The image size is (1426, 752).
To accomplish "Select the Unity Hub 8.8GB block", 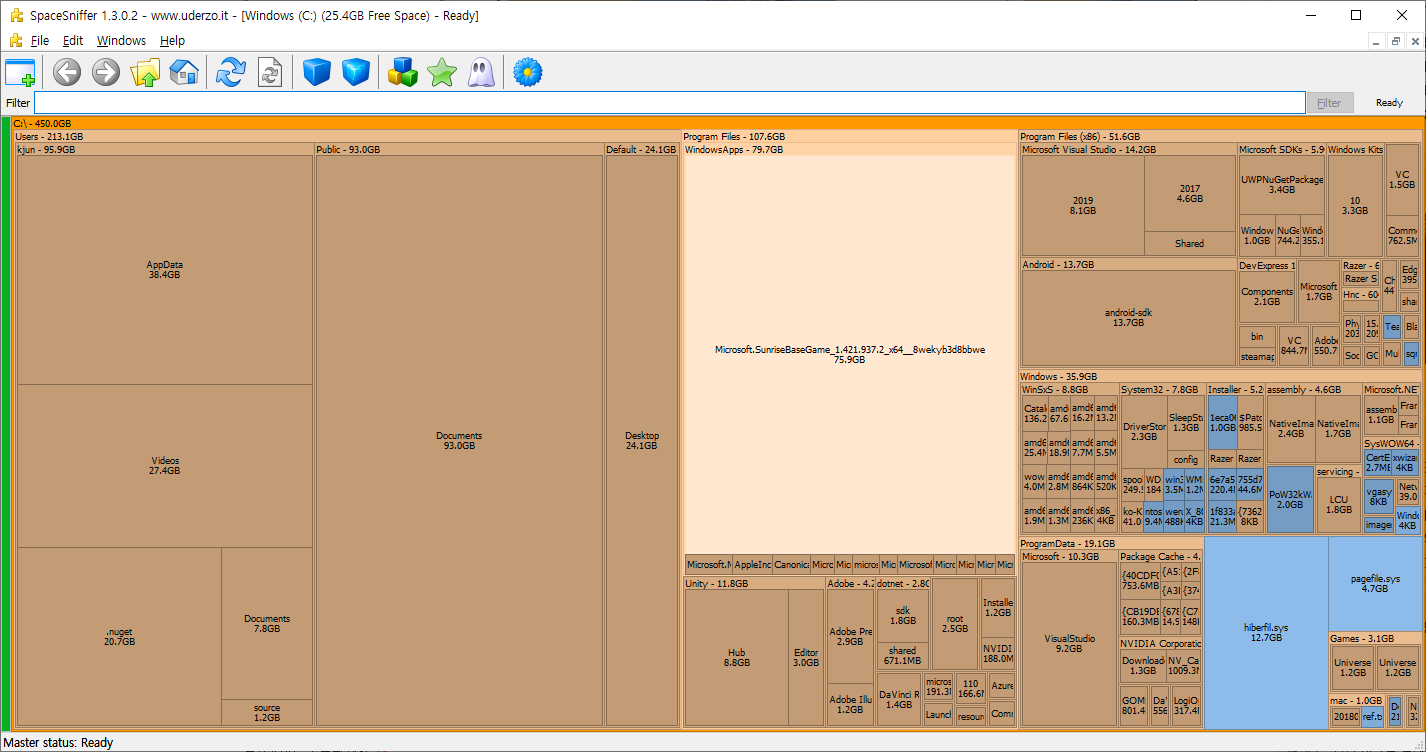I will [737, 658].
